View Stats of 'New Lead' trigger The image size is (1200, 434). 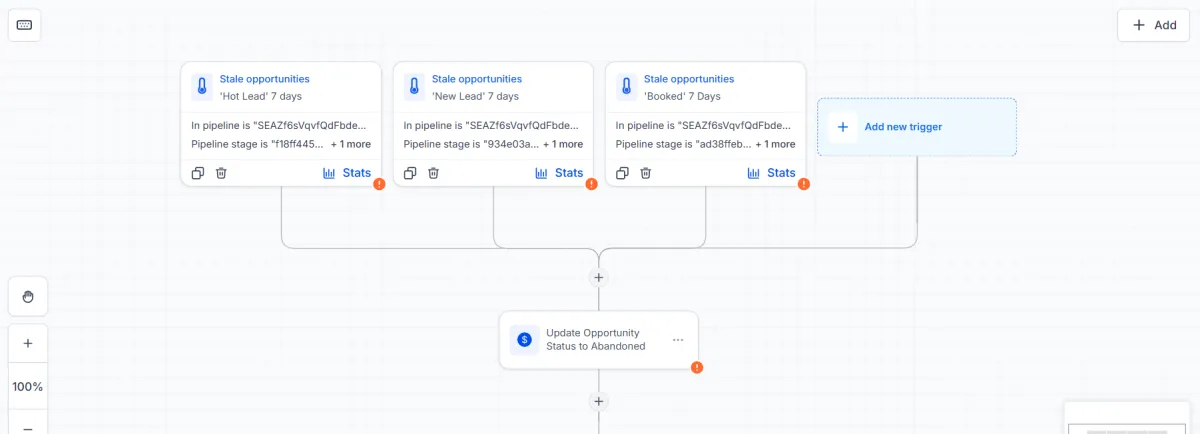click(559, 173)
